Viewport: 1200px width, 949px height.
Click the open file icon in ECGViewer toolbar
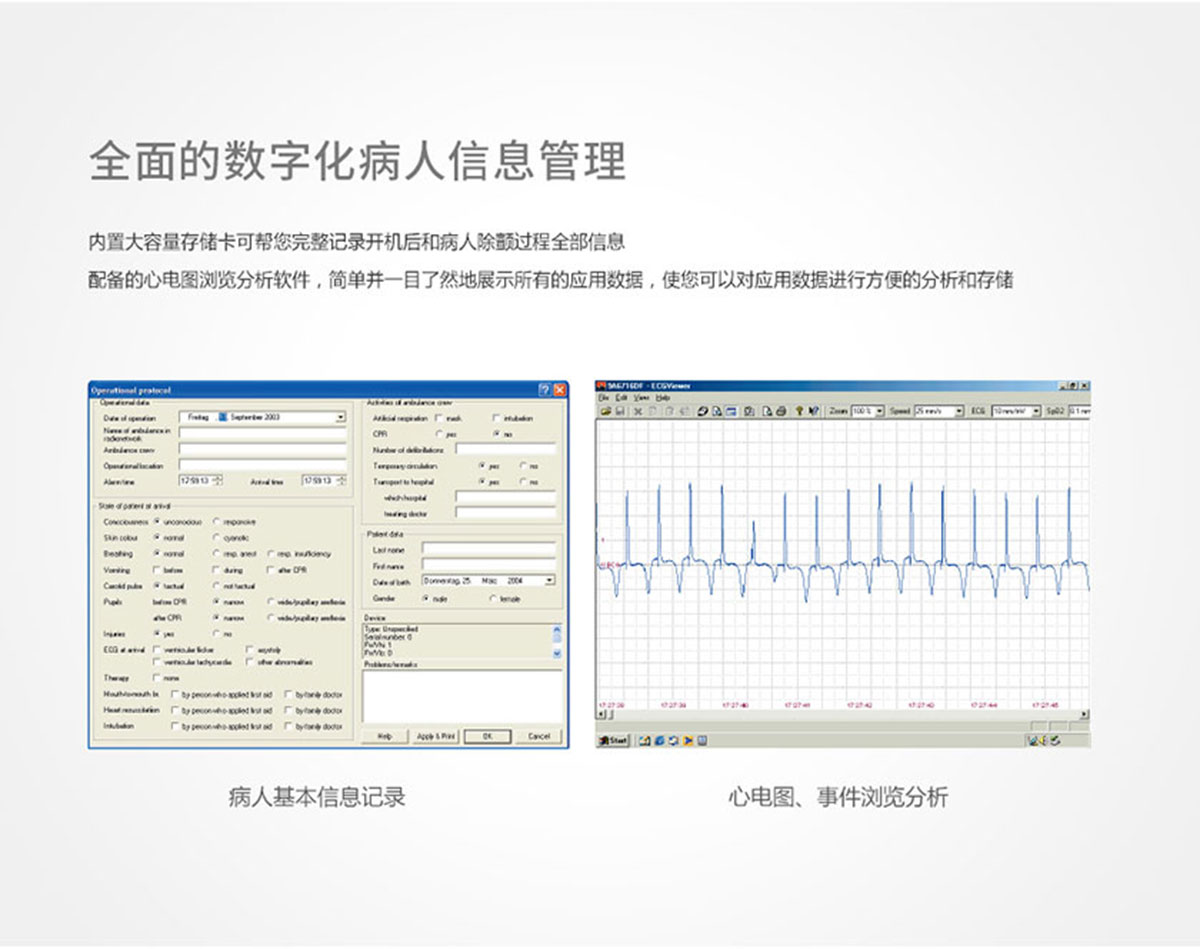[x=604, y=411]
